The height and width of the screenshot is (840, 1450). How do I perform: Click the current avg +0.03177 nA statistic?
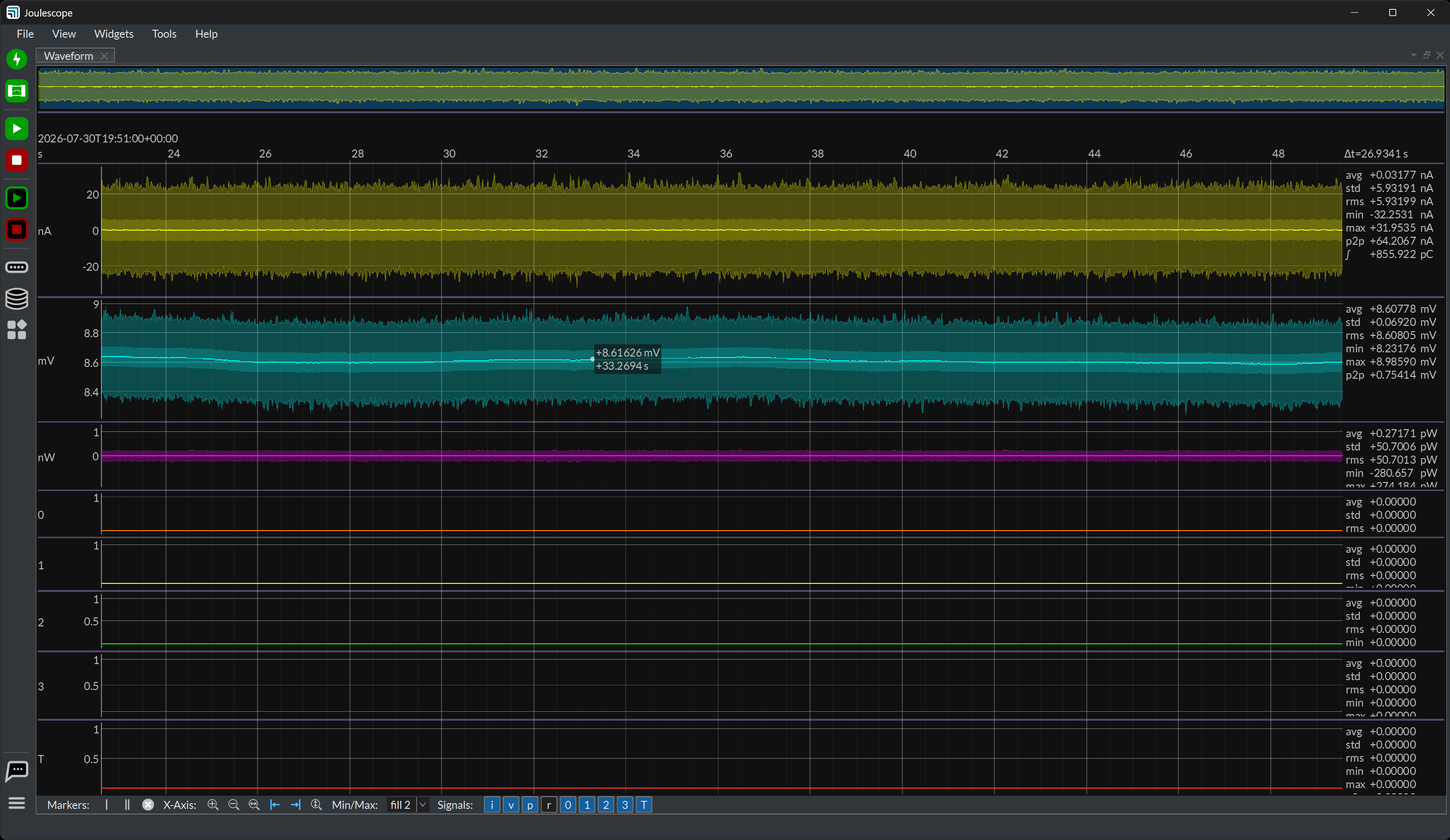pos(1389,175)
